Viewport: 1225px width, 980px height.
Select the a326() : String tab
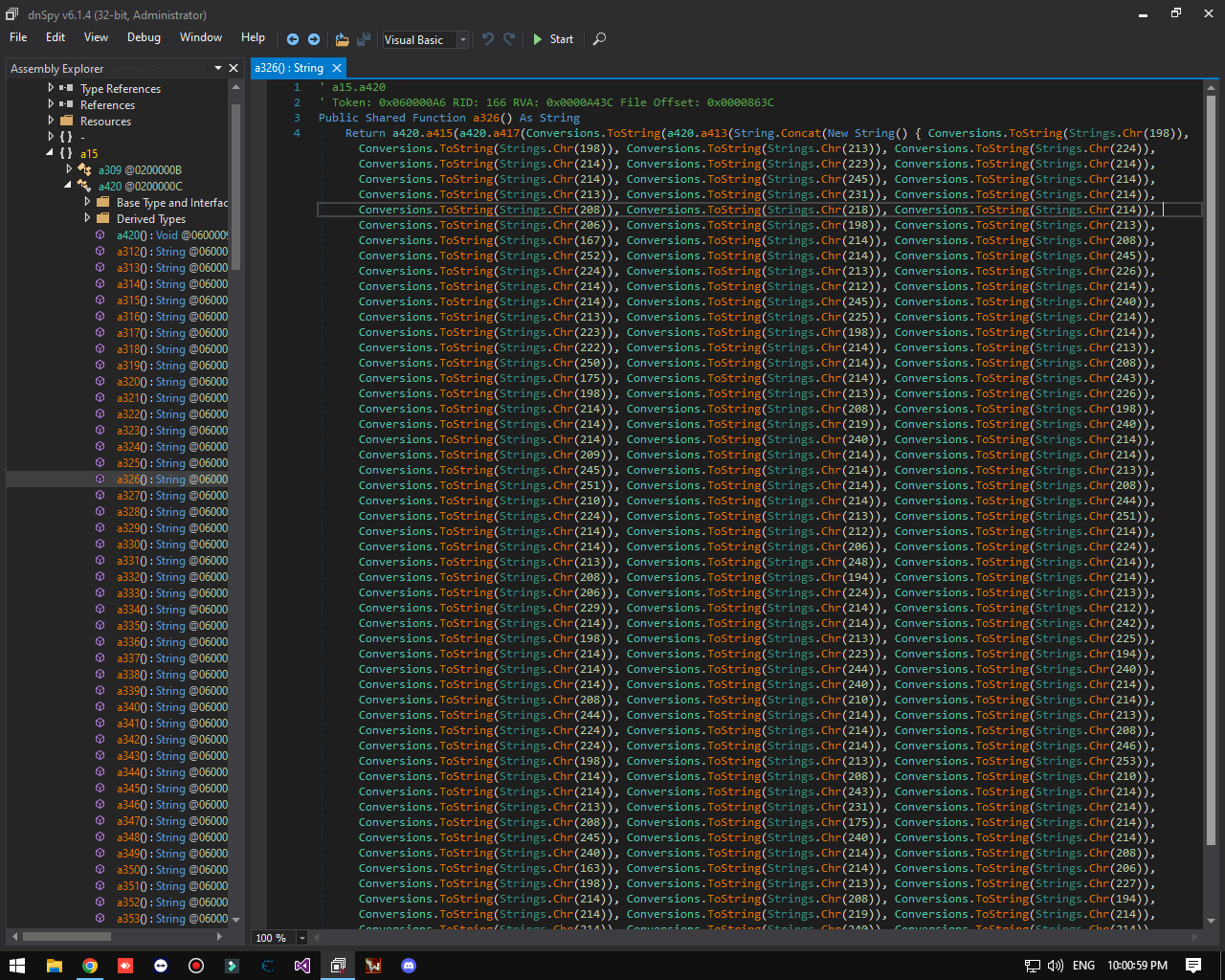(x=289, y=68)
